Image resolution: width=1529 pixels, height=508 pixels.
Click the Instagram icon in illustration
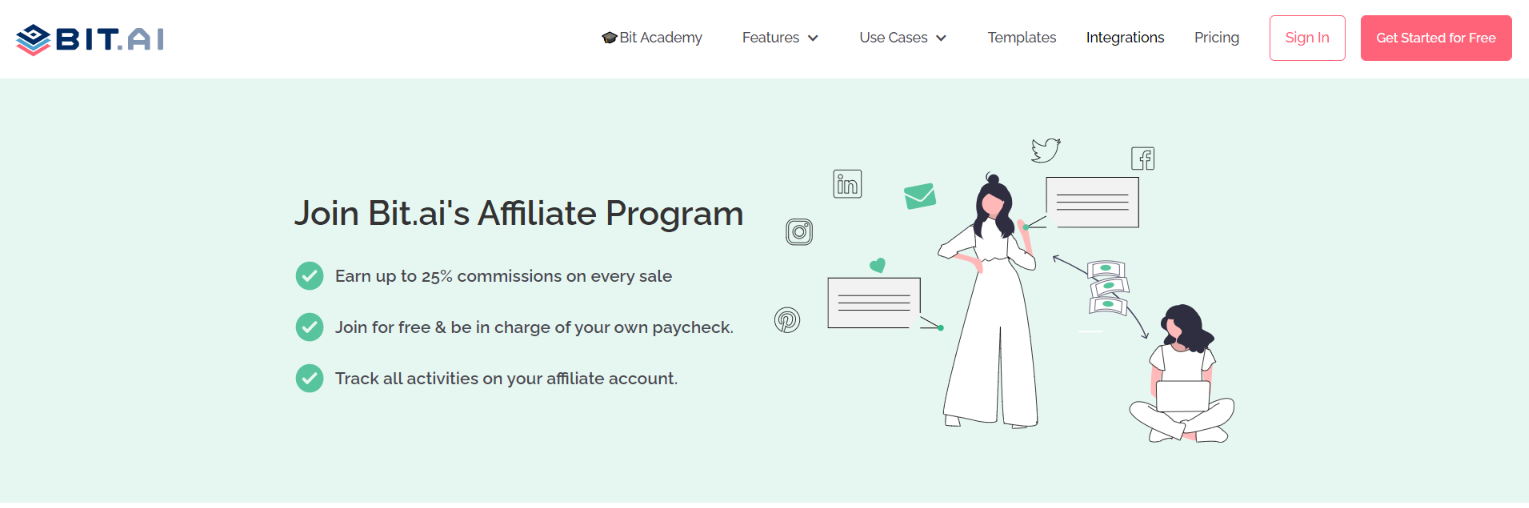[799, 232]
